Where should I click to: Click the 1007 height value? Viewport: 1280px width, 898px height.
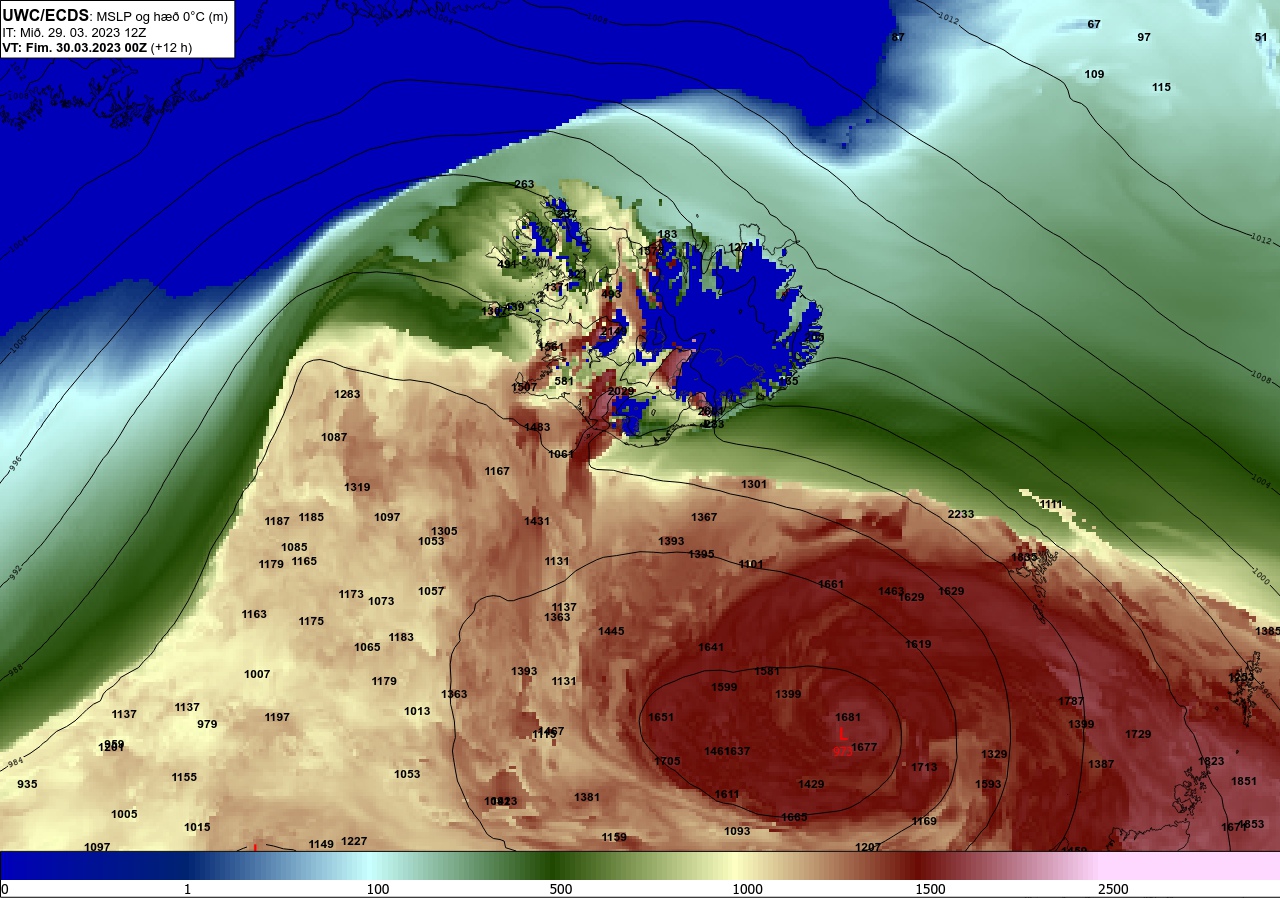click(x=257, y=674)
